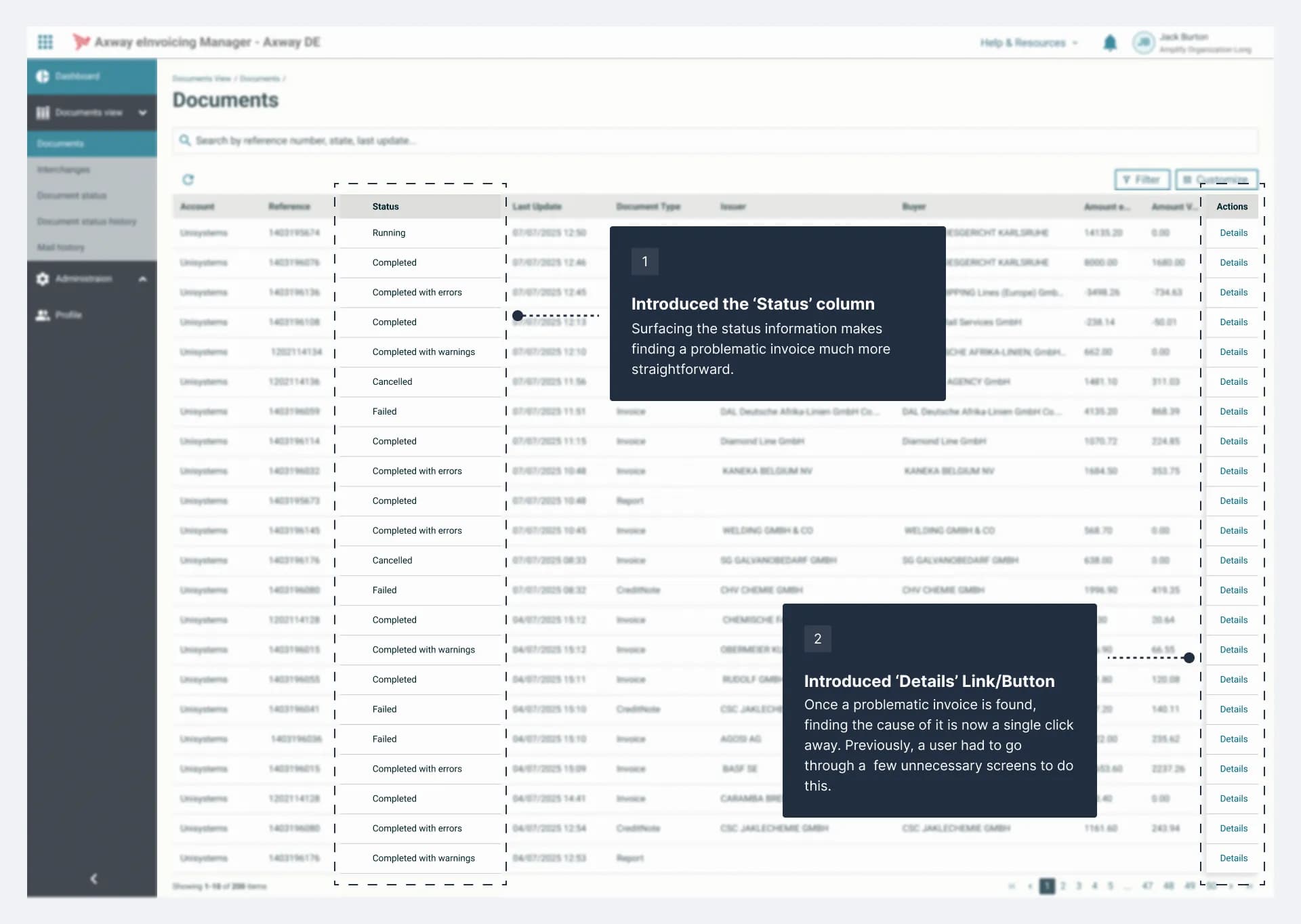Collapse the Documents view section chevron
1301x924 pixels.
coord(142,112)
